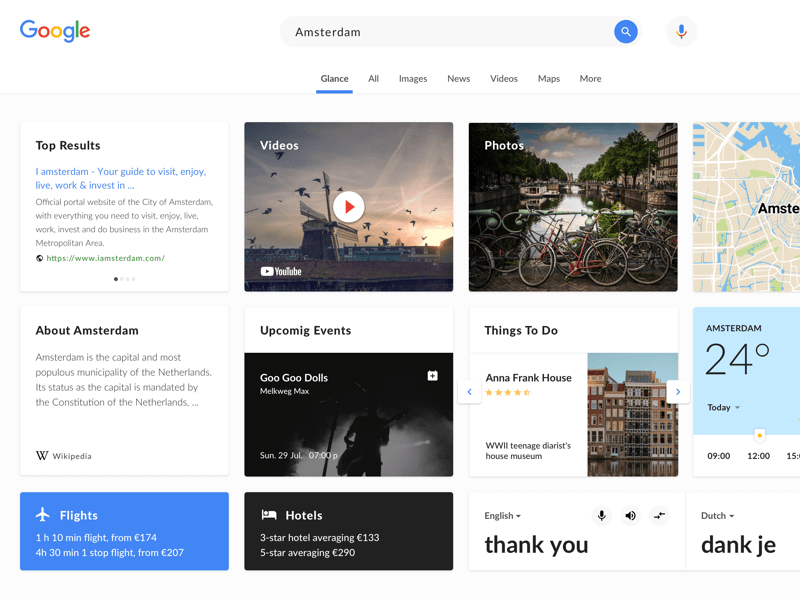Select the Glance tab

click(x=334, y=78)
